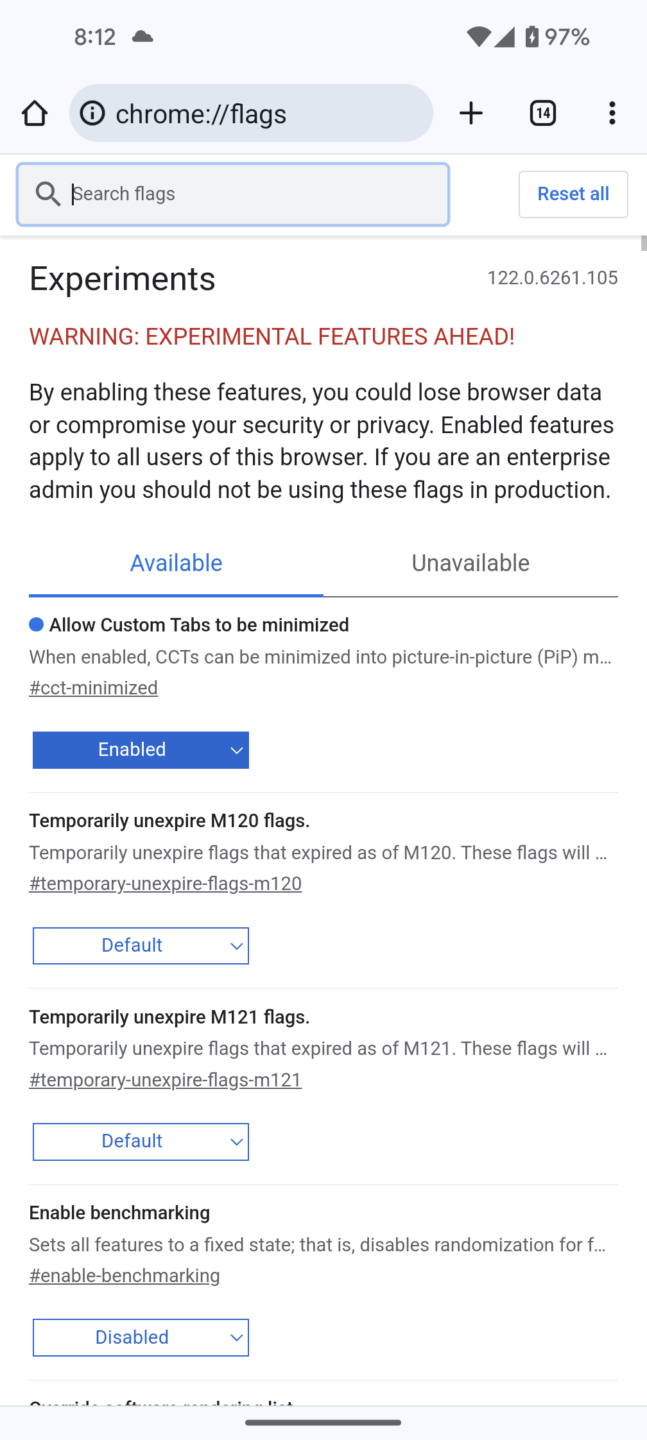
Task: Open a new tab with plus icon
Action: pyautogui.click(x=471, y=114)
